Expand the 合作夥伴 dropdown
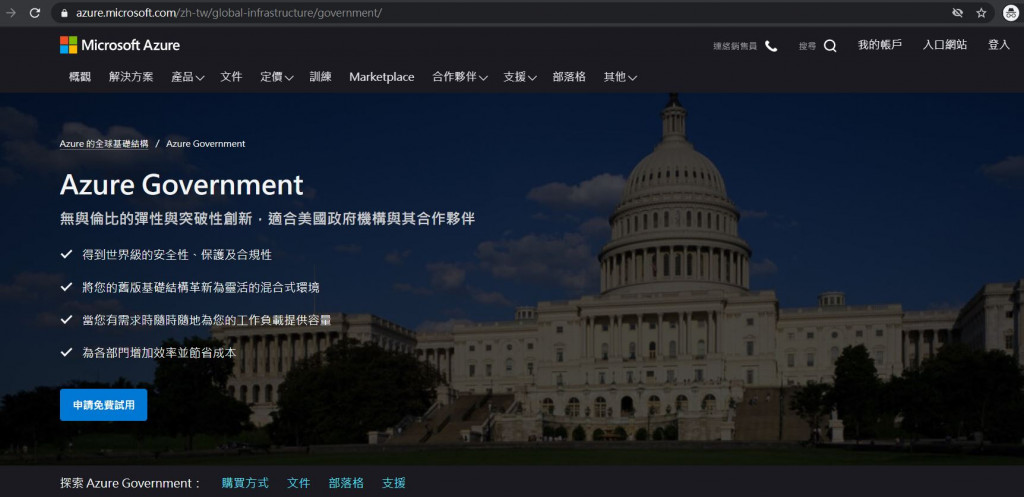This screenshot has height=497, width=1024. (460, 77)
